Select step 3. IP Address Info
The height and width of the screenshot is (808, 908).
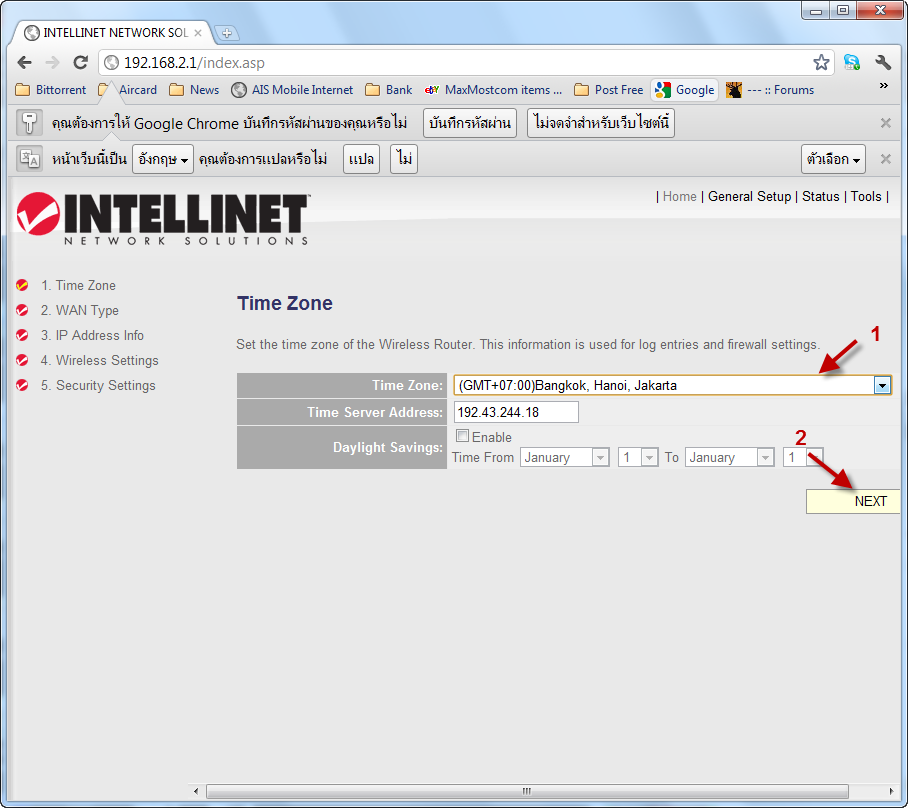pos(92,335)
